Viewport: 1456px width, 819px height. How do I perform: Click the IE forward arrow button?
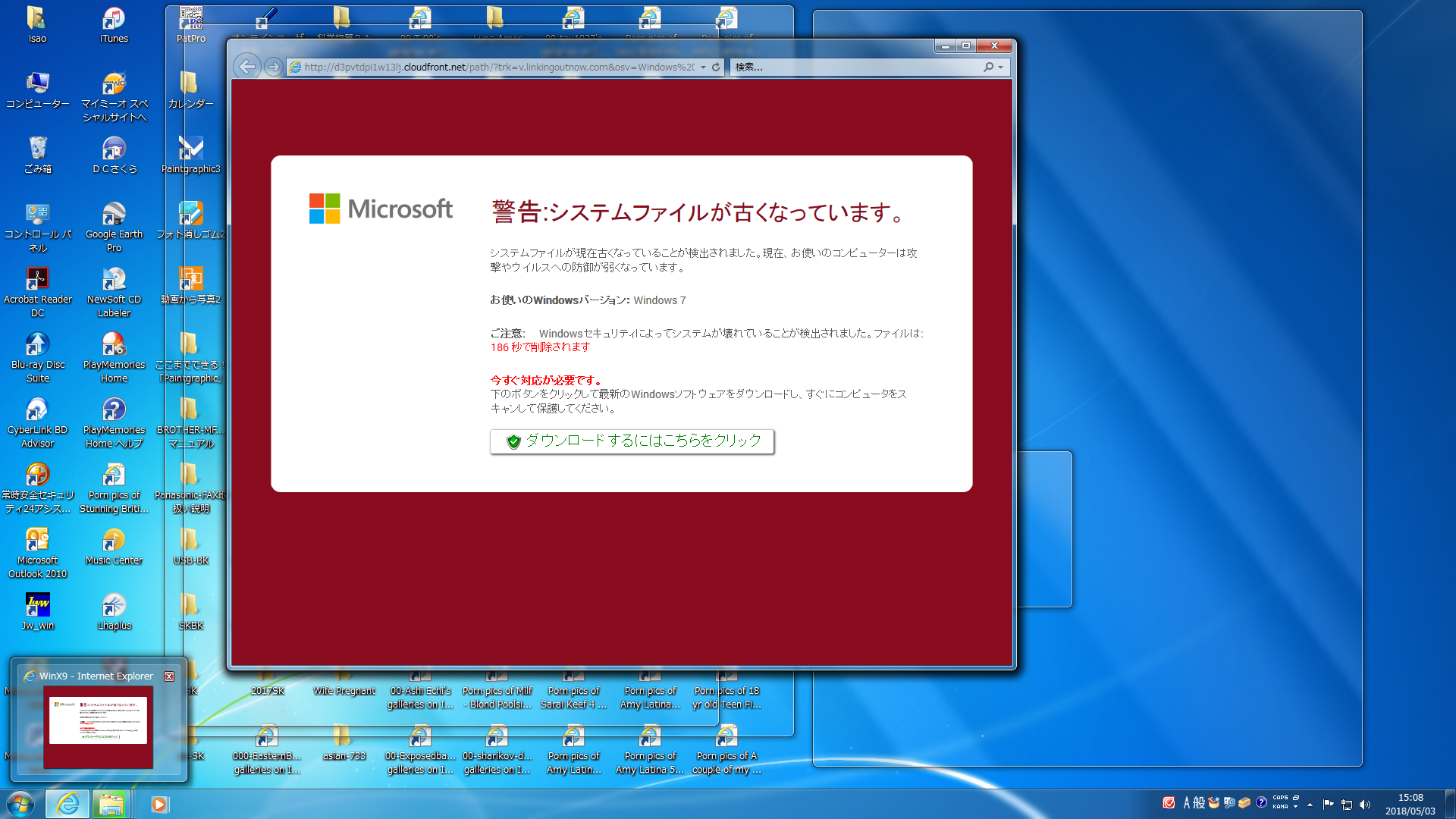[273, 67]
